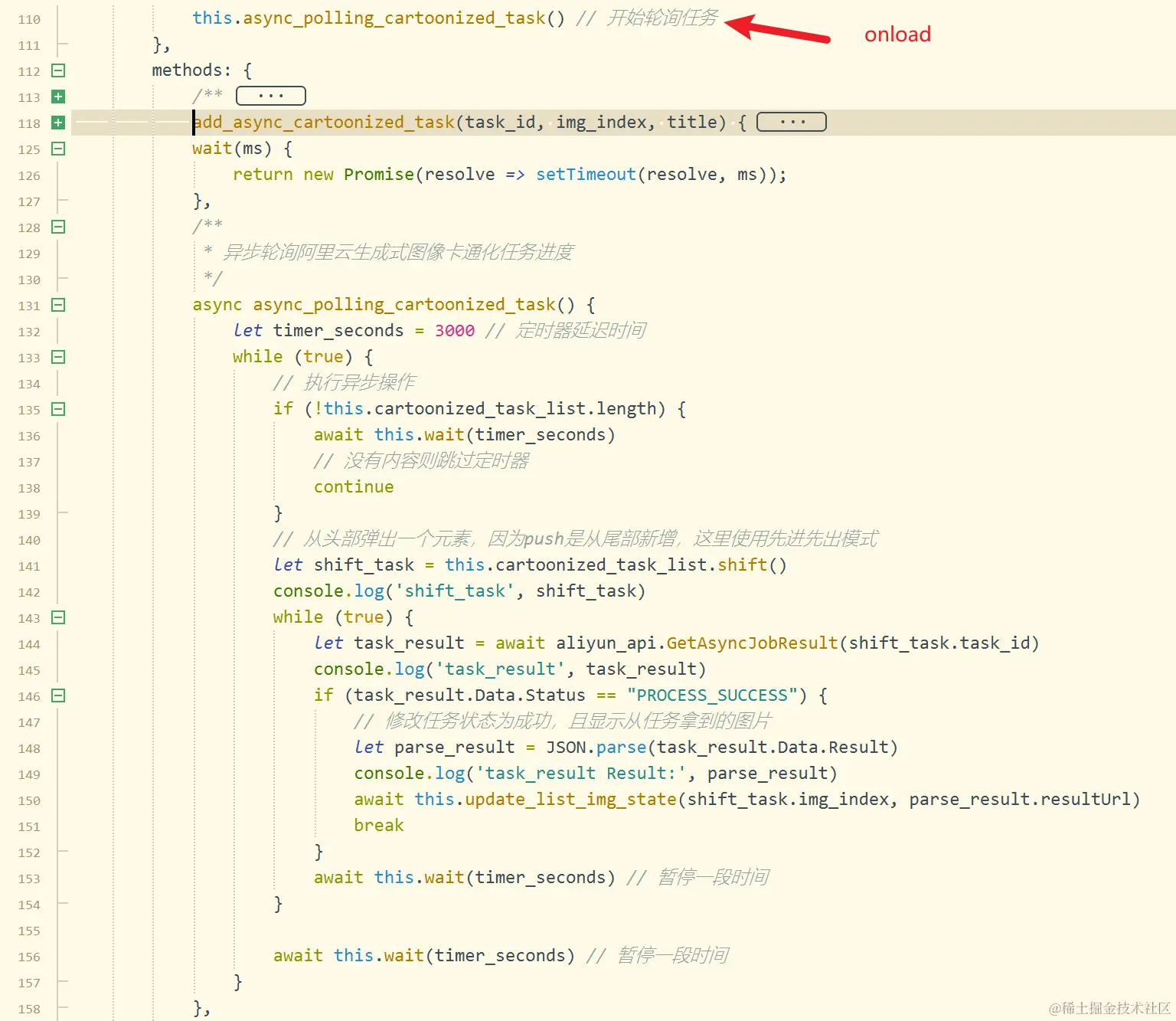This screenshot has height=1021, width=1176.
Task: Expand folded add_async_cartoonized_task at line 118
Action: point(58,123)
